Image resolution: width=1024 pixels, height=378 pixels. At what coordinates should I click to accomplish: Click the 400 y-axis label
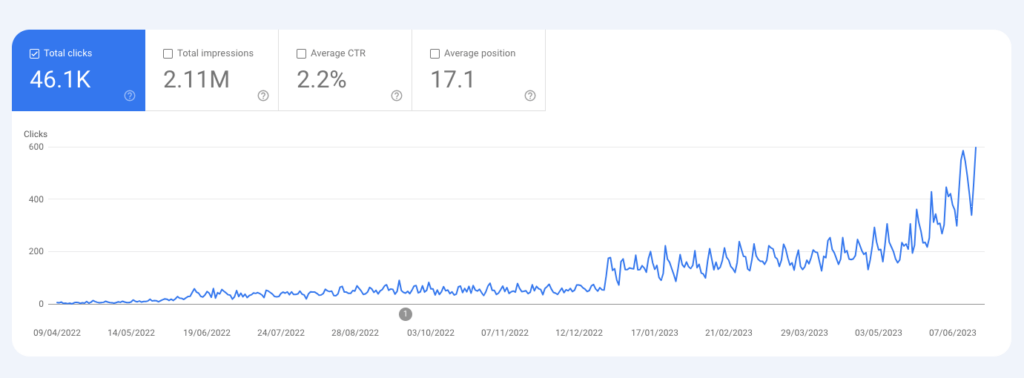click(35, 199)
